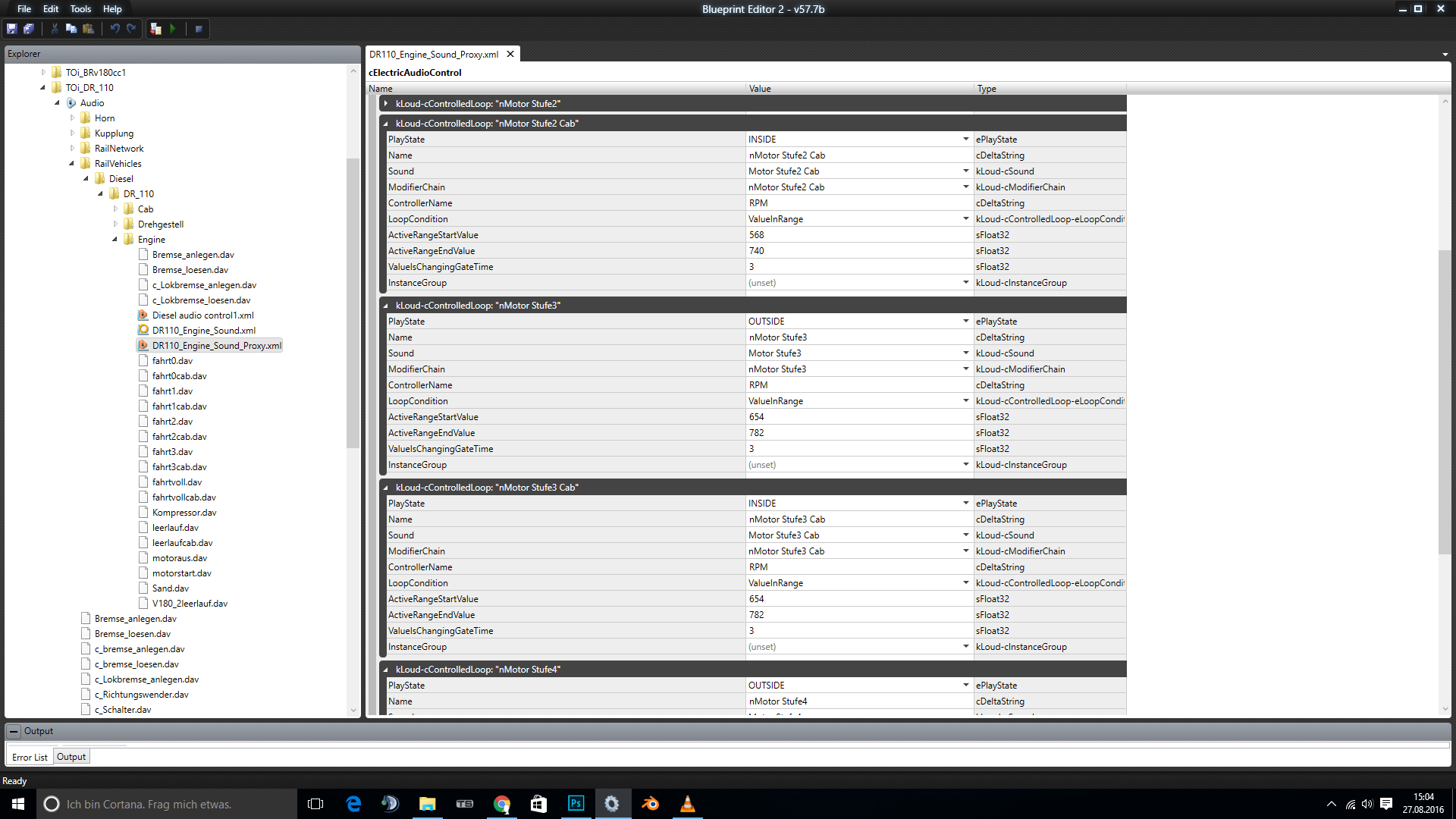The image size is (1456, 819).
Task: Click the green Play/Export arrow icon
Action: pos(173,29)
